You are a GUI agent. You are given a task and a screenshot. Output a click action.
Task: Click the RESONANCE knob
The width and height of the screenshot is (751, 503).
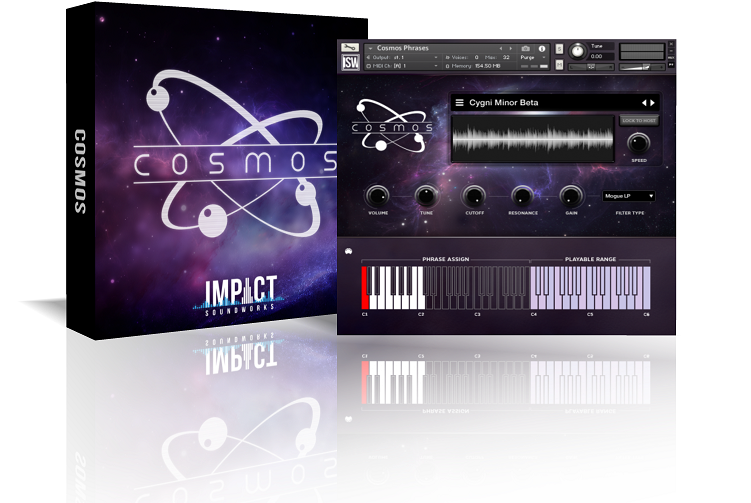click(523, 195)
